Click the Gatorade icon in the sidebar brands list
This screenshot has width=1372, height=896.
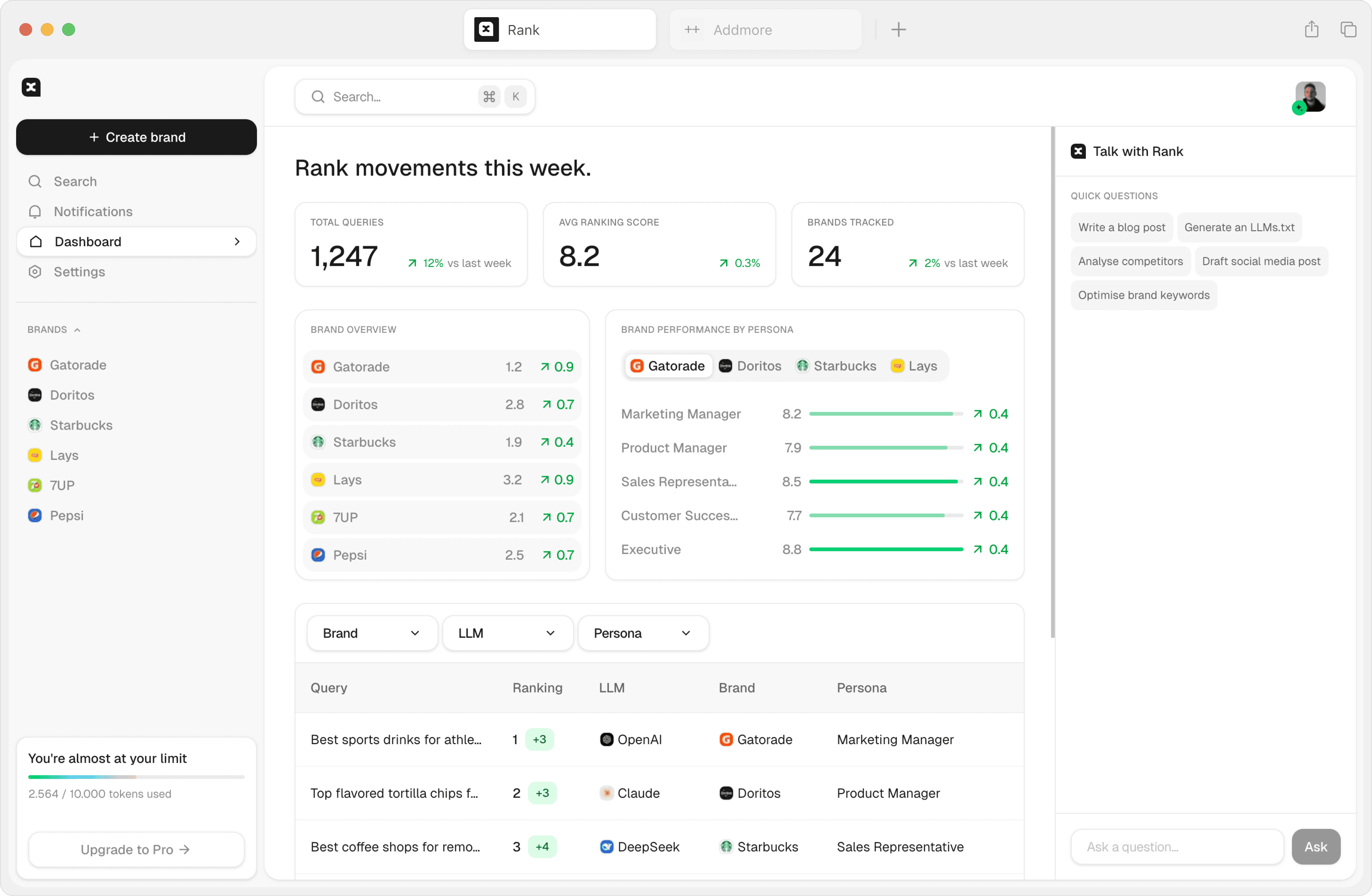pyautogui.click(x=35, y=365)
